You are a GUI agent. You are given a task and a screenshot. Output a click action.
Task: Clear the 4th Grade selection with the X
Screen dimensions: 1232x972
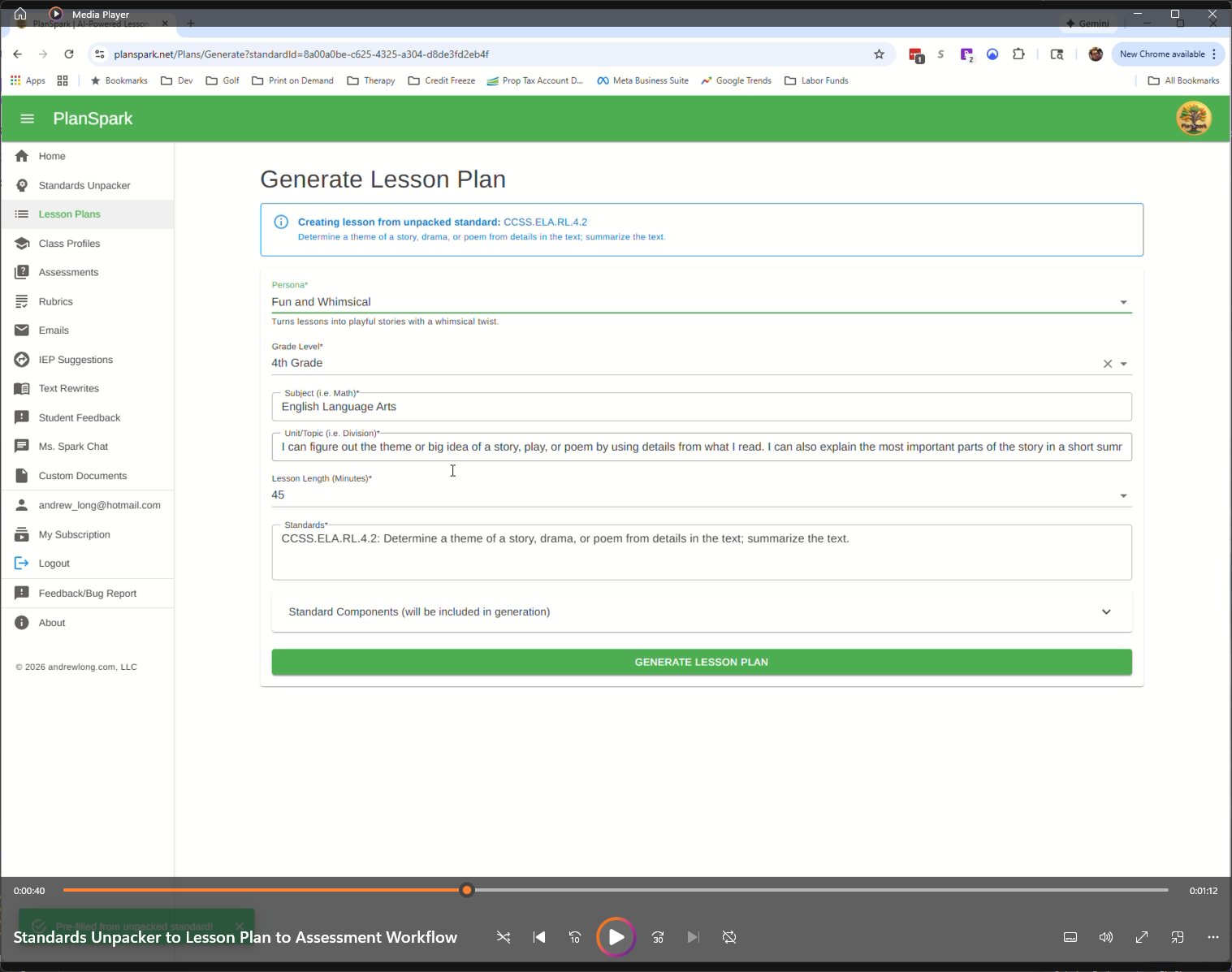(x=1107, y=364)
